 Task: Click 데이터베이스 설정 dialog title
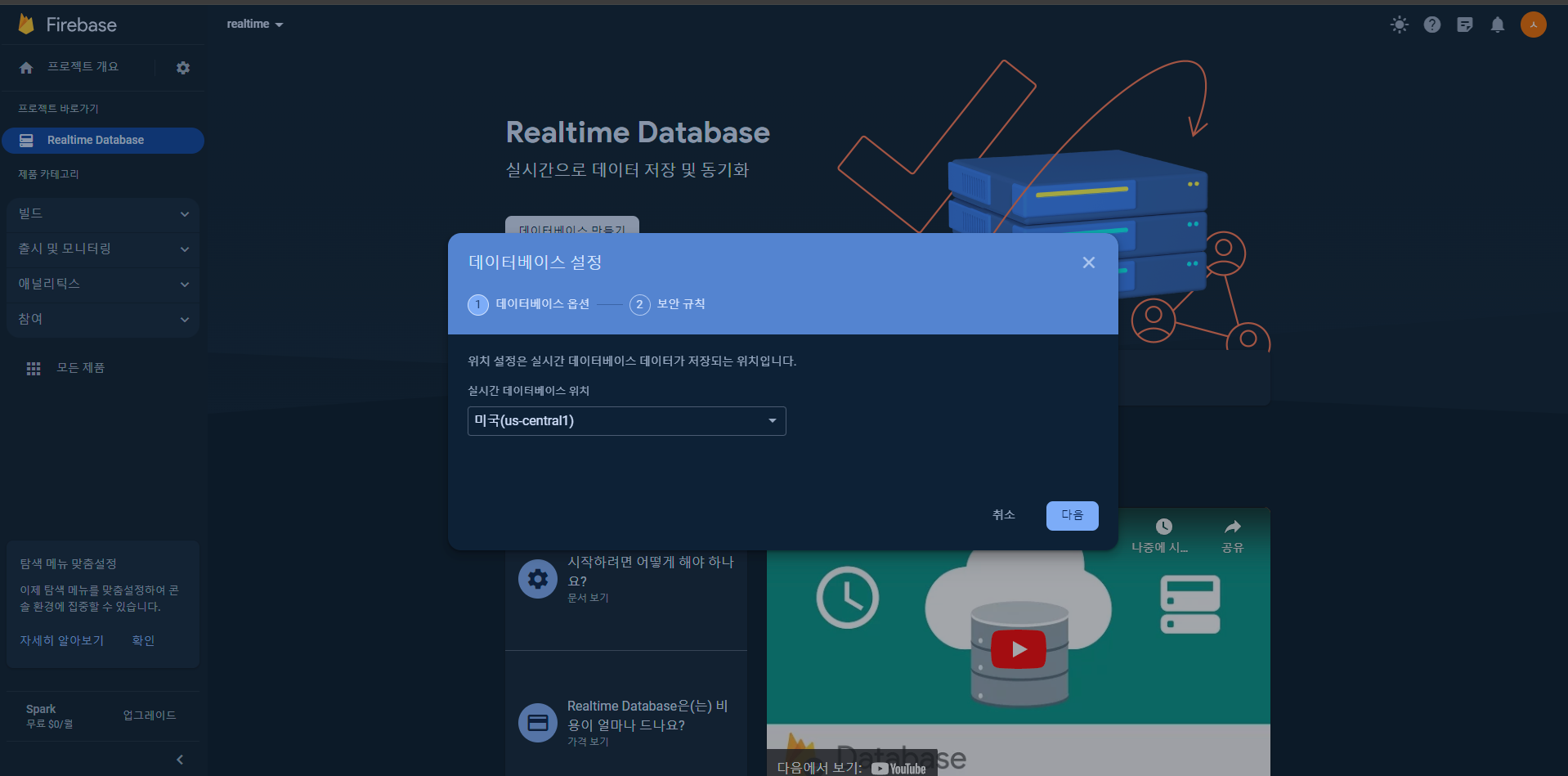coord(535,262)
